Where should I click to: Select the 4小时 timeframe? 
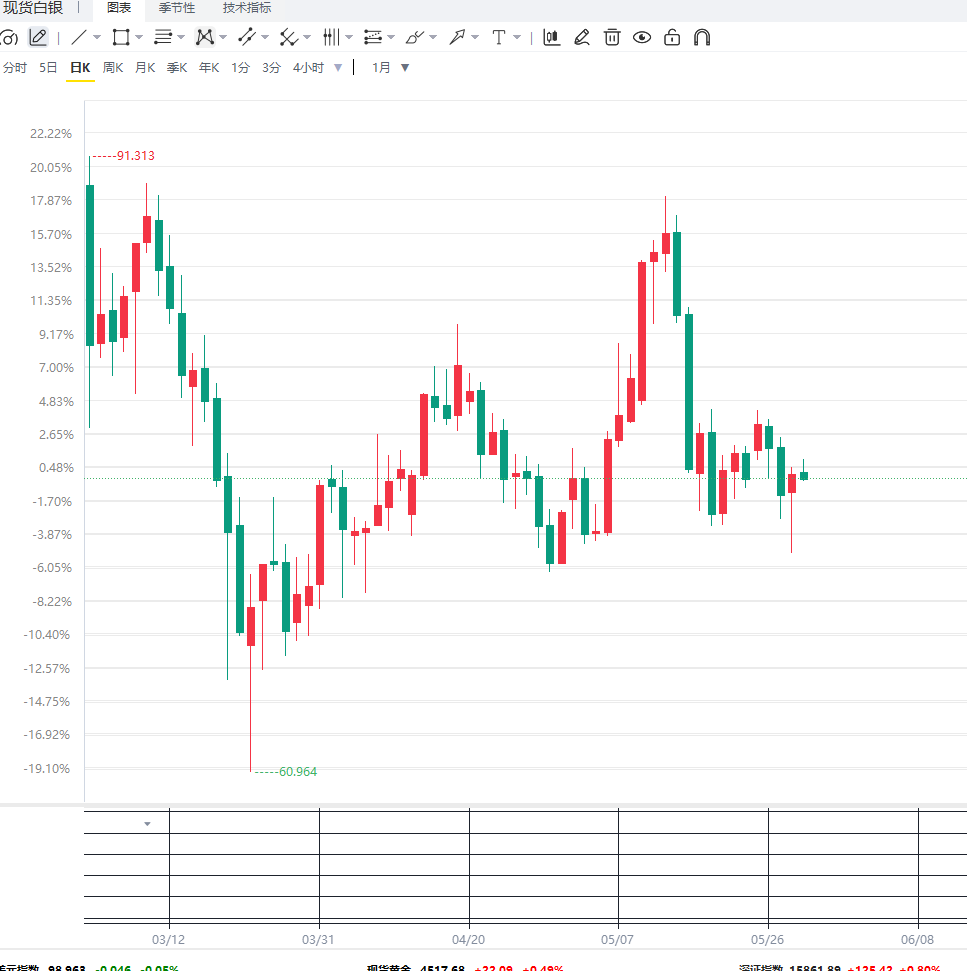coord(308,67)
